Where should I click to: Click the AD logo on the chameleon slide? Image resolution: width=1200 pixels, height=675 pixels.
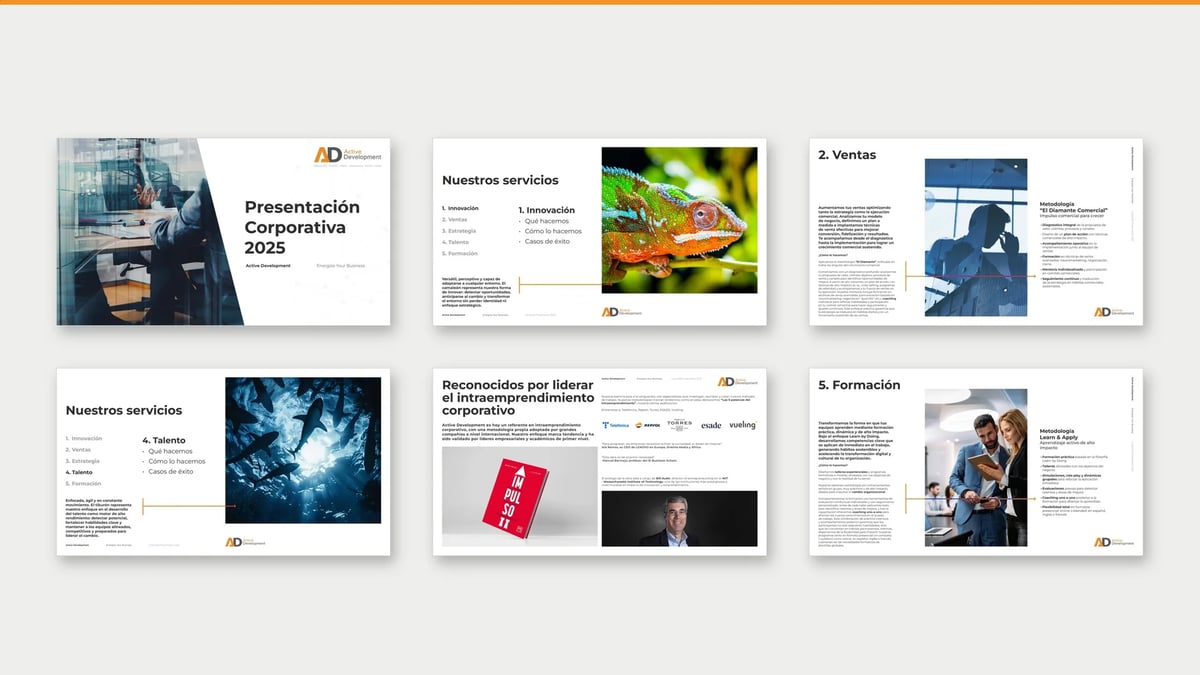click(621, 312)
